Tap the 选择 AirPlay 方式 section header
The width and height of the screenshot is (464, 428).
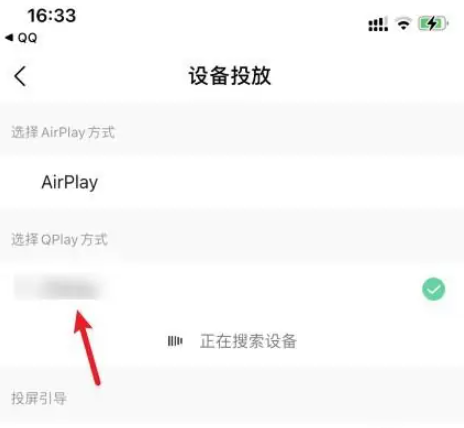pos(63,132)
